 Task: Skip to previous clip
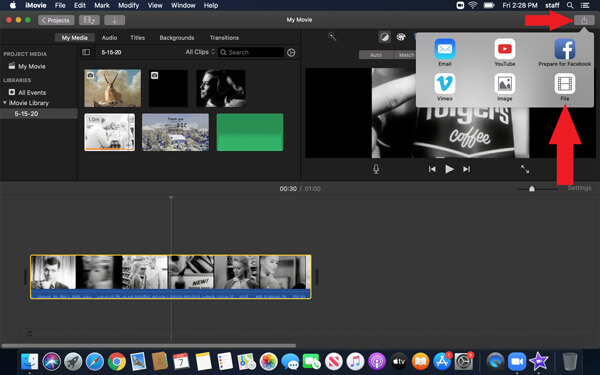432,169
